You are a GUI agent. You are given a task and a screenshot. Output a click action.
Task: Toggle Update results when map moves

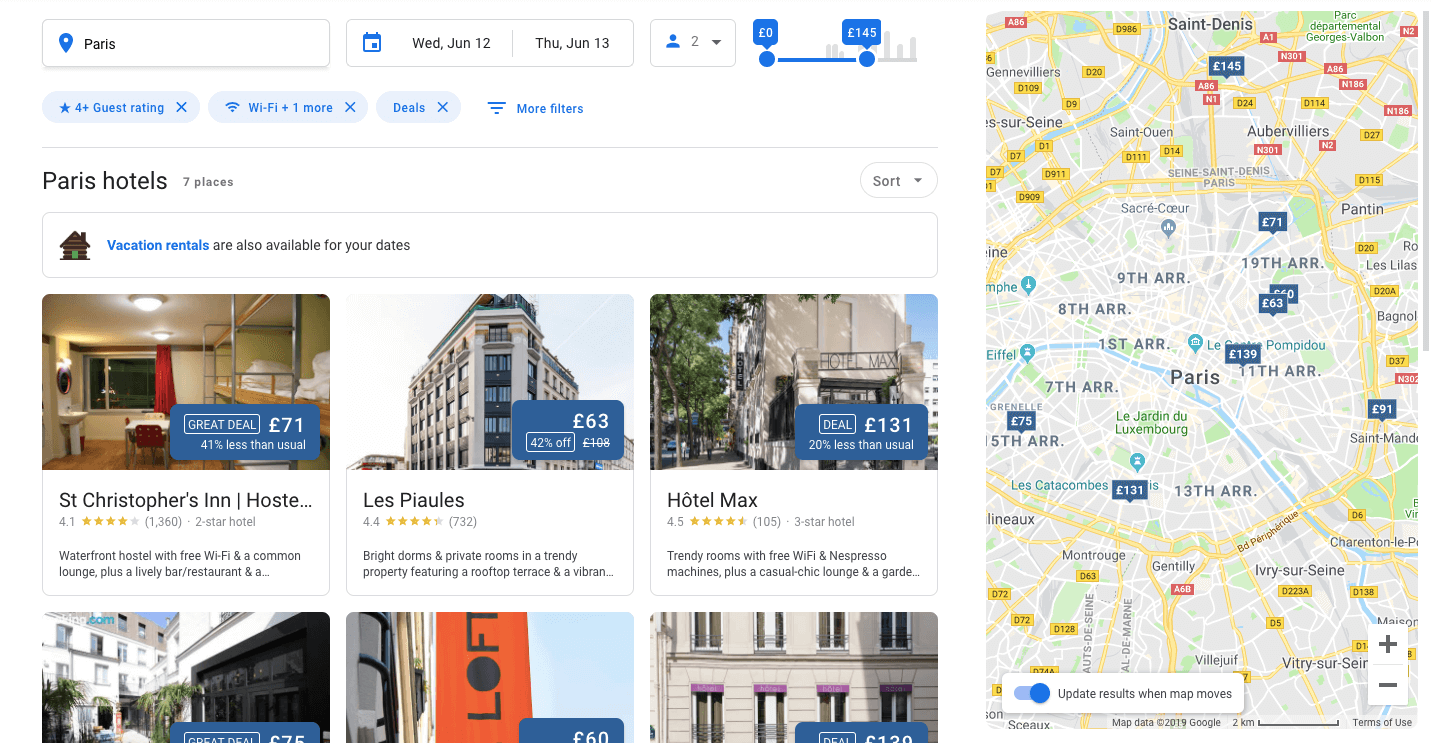pyautogui.click(x=1032, y=693)
